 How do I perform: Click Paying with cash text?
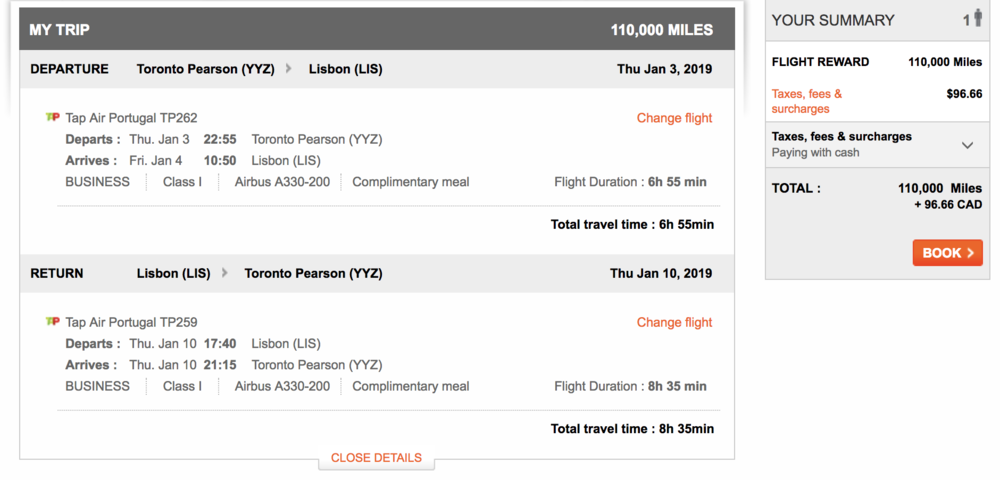pos(815,153)
